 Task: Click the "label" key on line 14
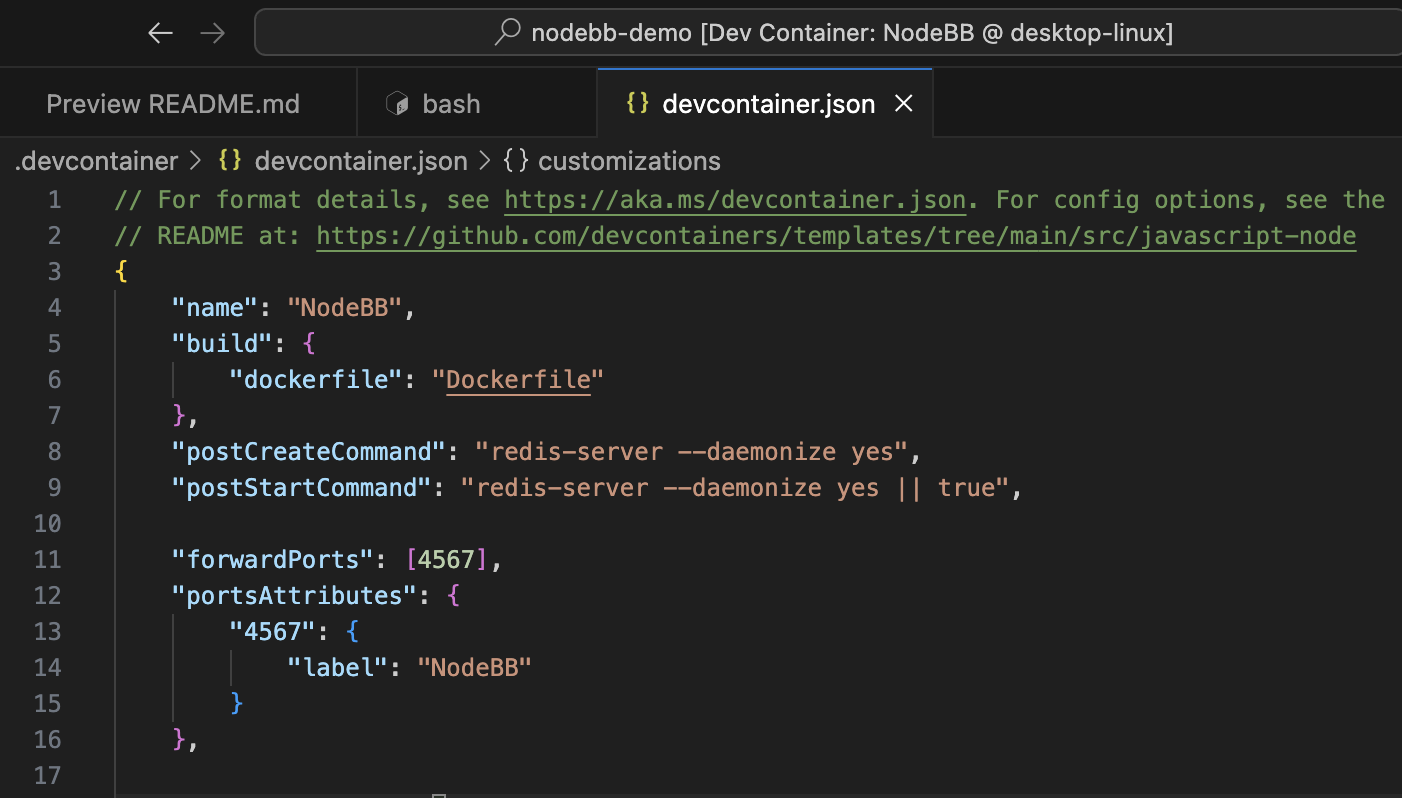click(x=337, y=668)
